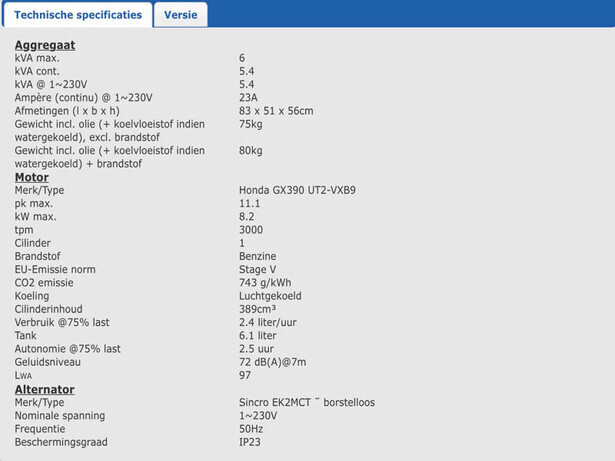615x461 pixels.
Task: Click the Frequentie value 50Hz
Action: [x=251, y=429]
